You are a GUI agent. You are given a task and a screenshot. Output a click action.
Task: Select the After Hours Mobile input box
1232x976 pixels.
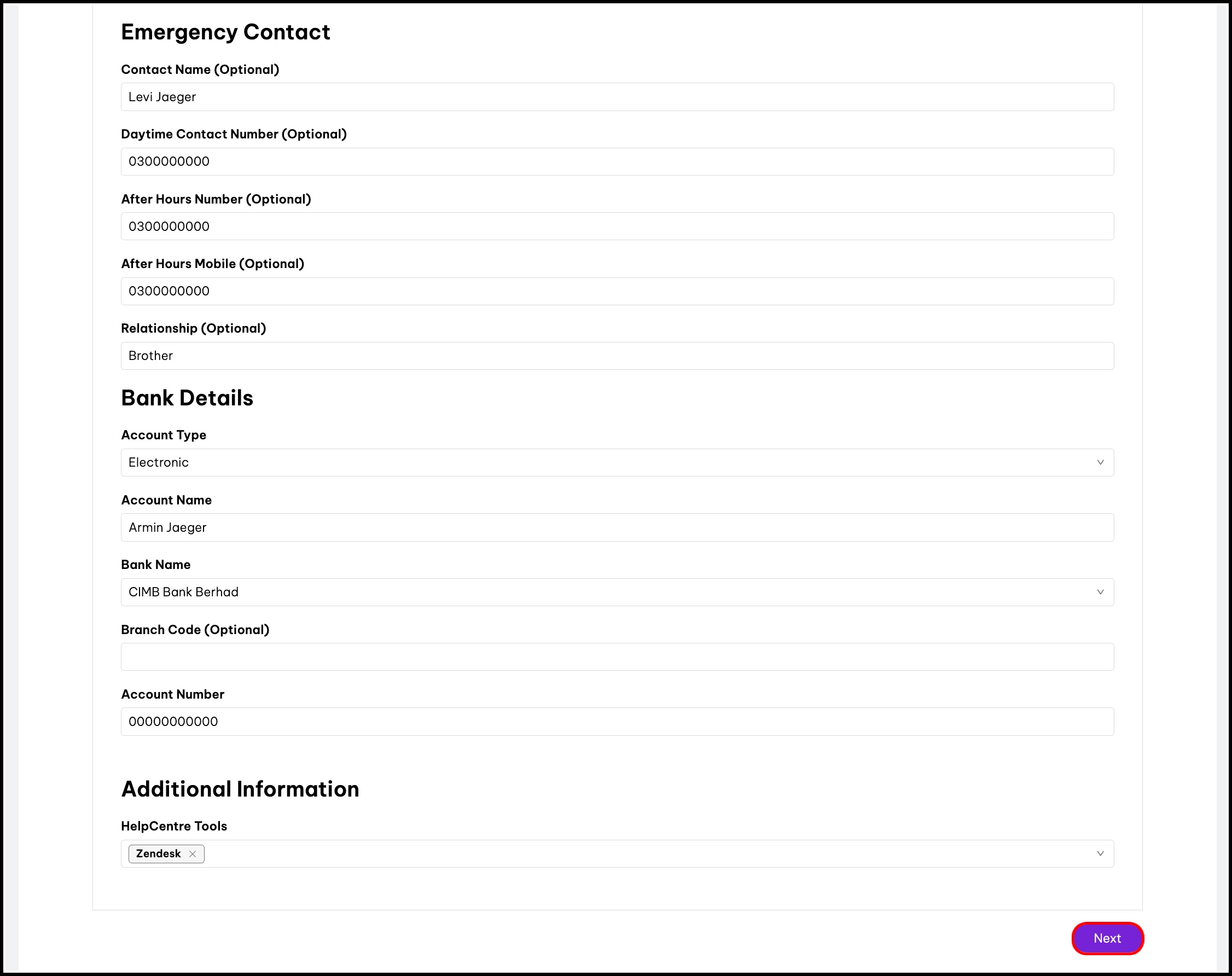click(x=617, y=292)
